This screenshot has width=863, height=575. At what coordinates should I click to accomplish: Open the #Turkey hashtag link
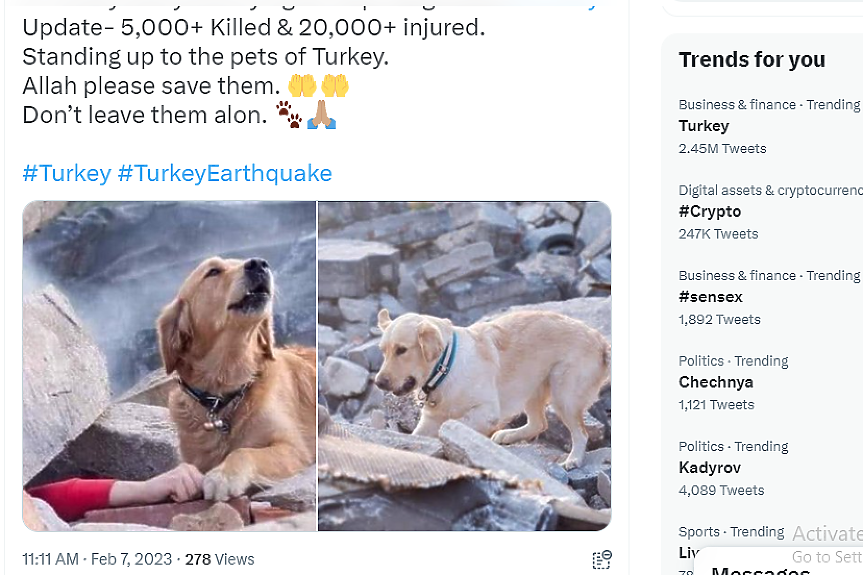pyautogui.click(x=66, y=173)
